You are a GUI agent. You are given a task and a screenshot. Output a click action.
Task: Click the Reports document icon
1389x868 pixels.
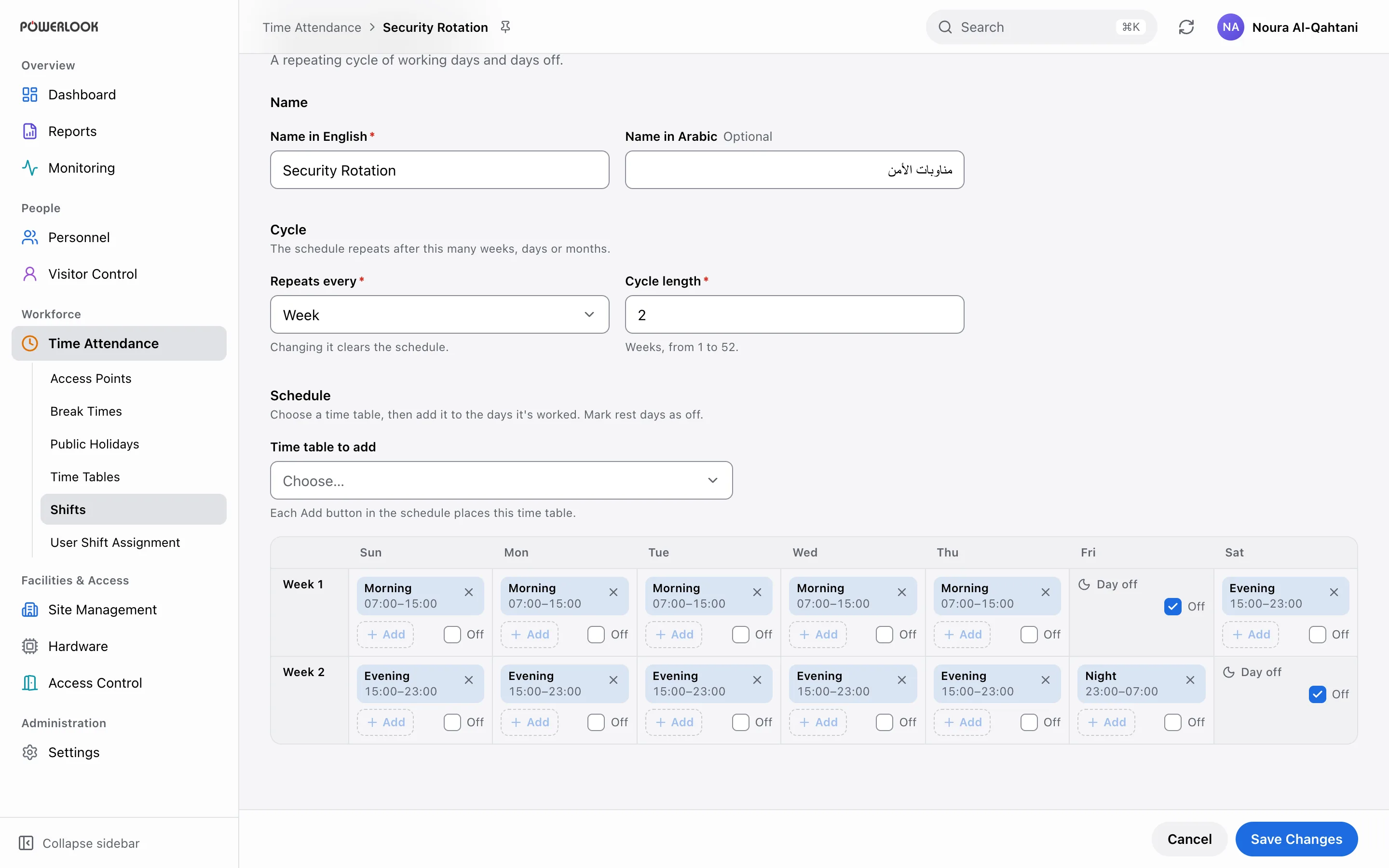tap(30, 132)
